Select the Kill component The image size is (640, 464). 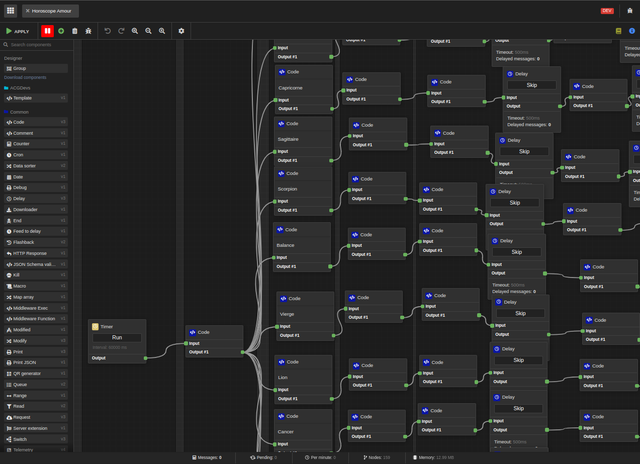(x=36, y=275)
